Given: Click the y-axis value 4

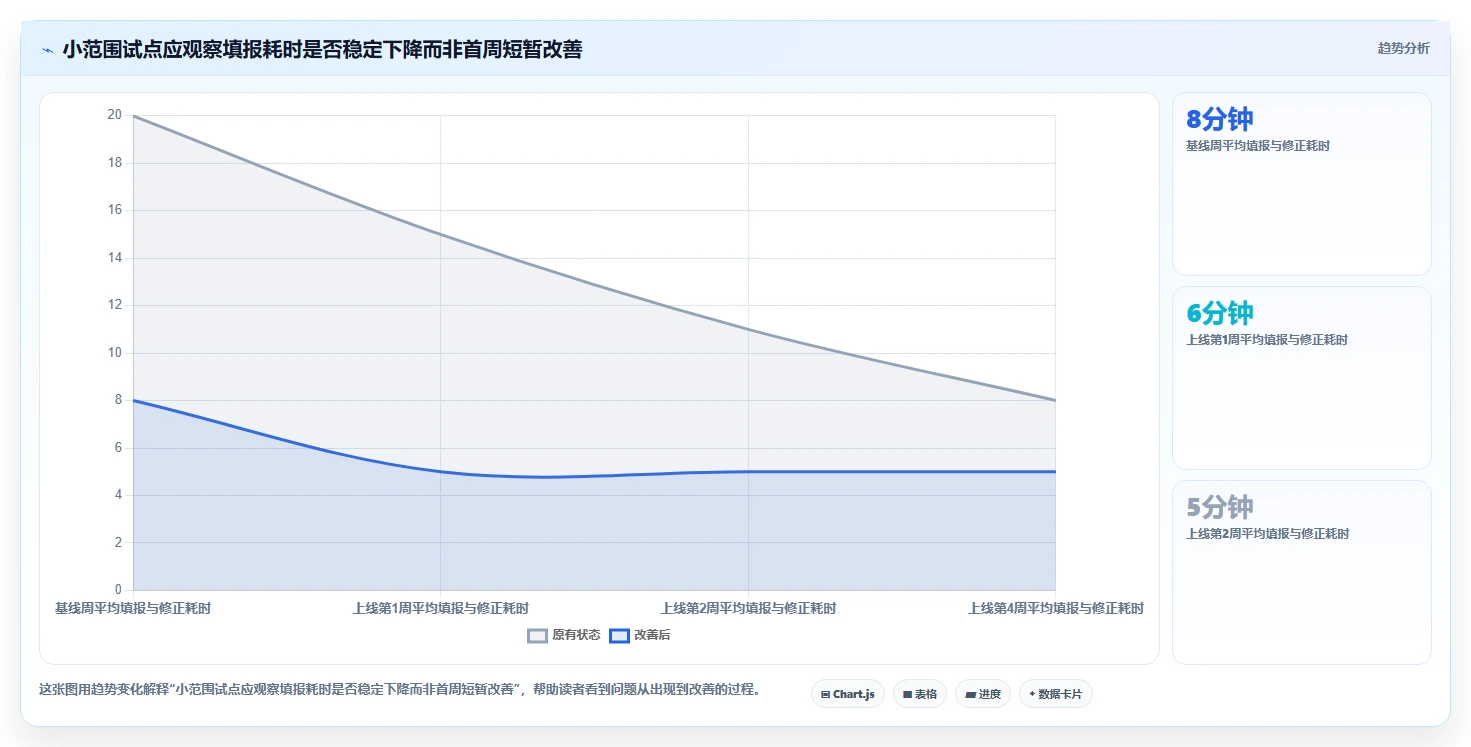Looking at the screenshot, I should [x=118, y=495].
